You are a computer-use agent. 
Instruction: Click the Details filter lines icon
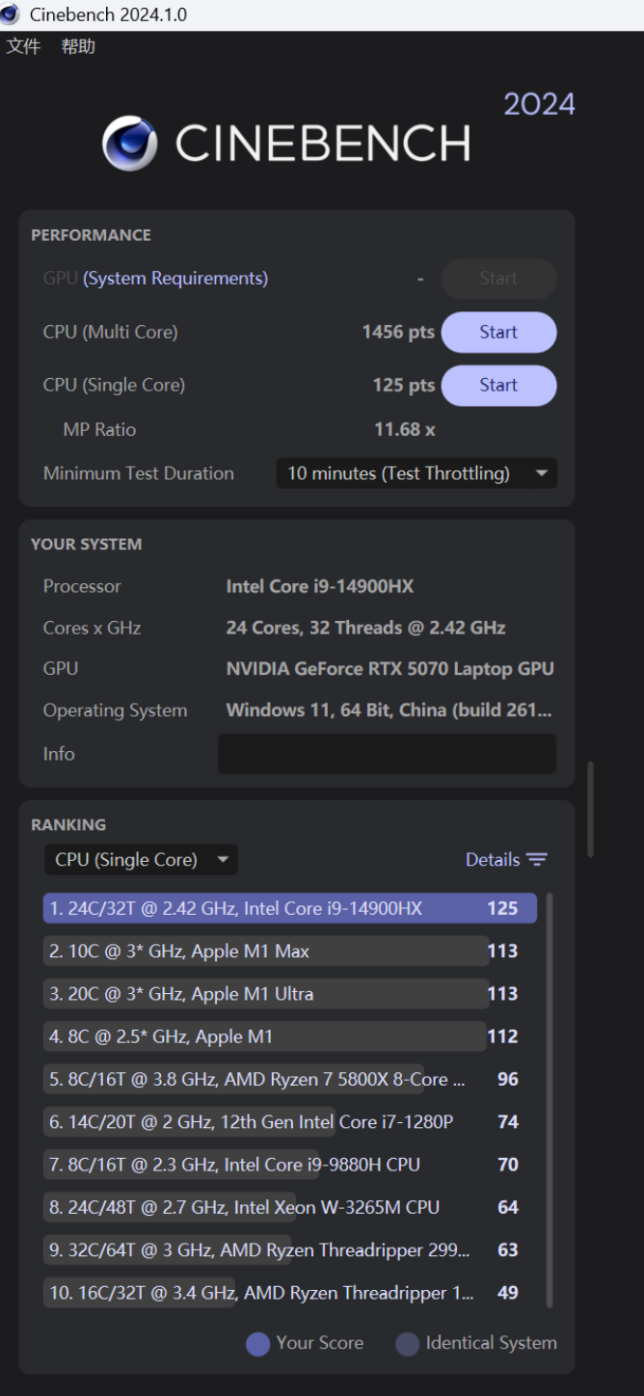pos(537,860)
